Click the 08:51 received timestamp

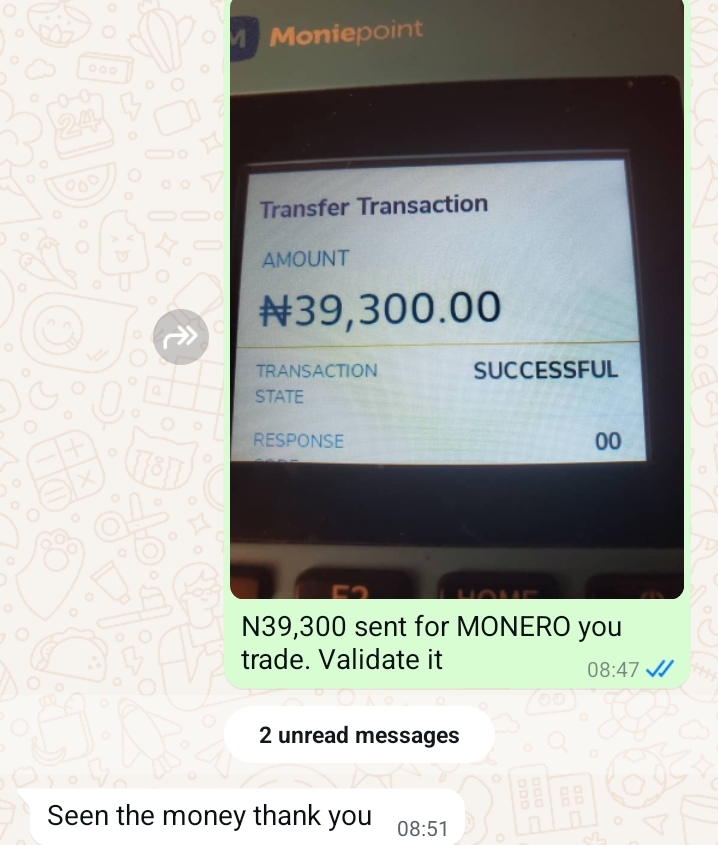[x=423, y=829]
